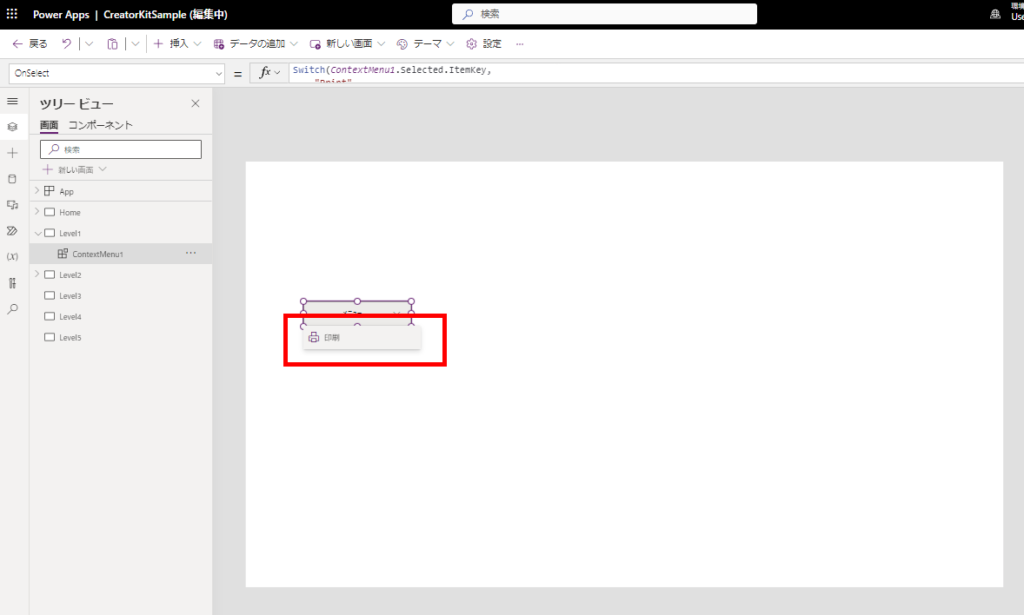
Task: Click the top search box
Action: point(604,14)
